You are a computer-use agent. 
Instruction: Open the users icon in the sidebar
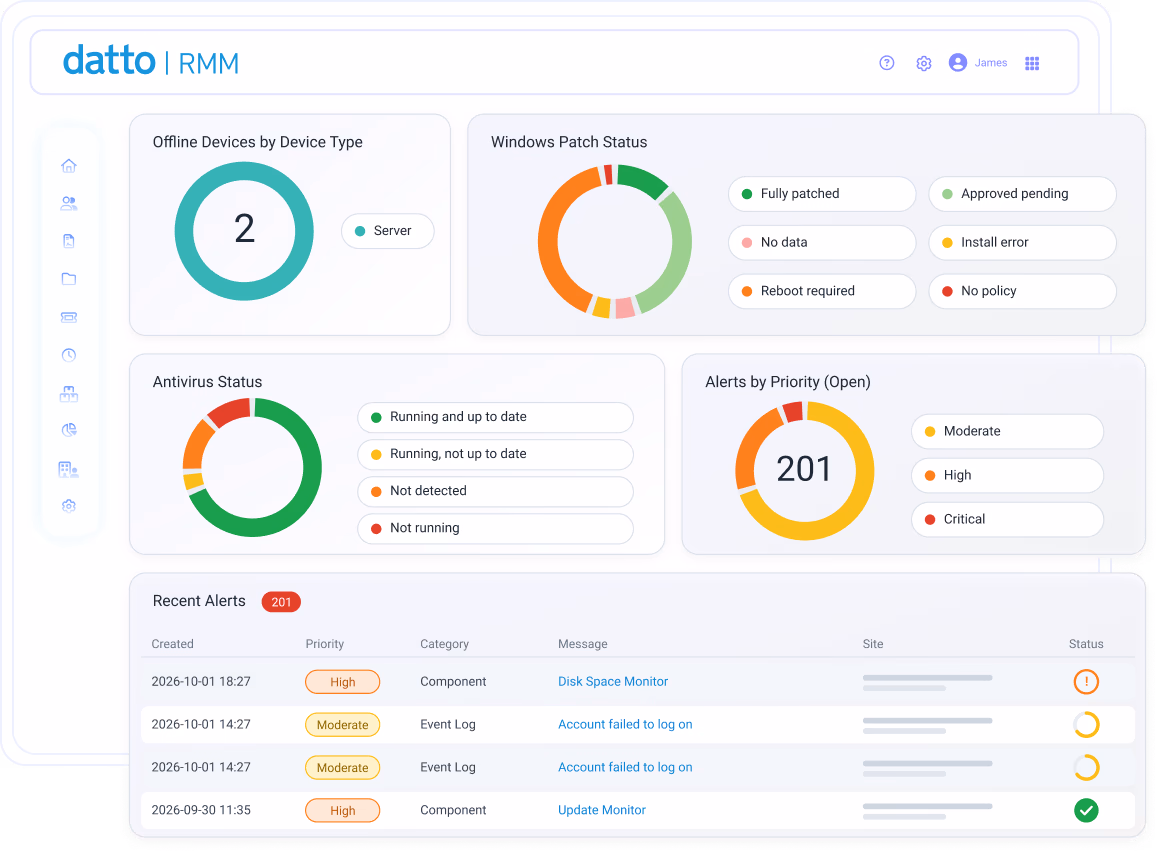click(x=69, y=203)
